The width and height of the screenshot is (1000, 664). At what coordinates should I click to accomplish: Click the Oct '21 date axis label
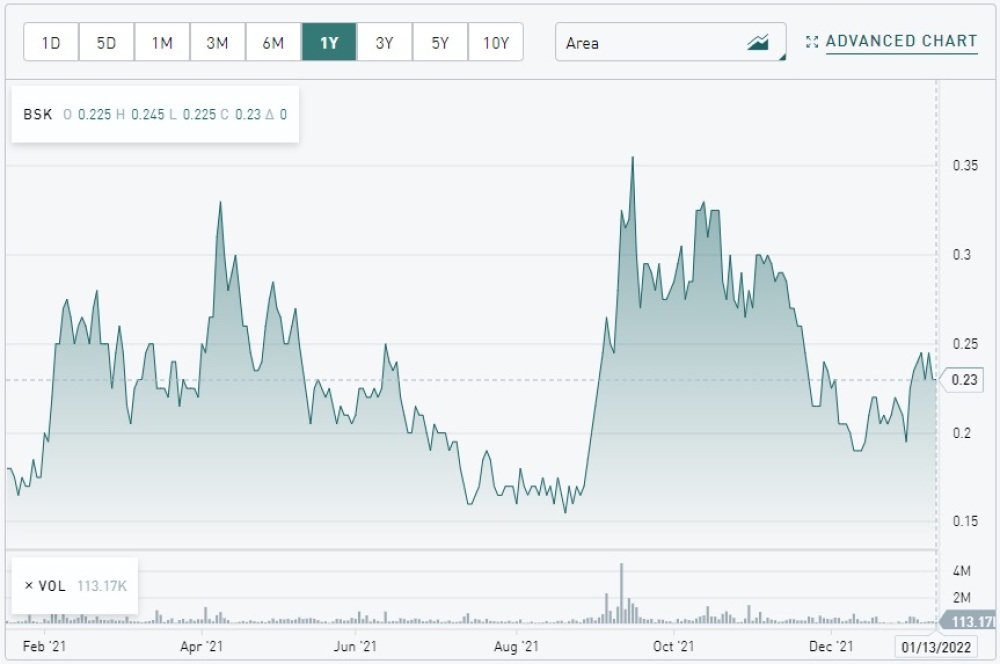click(x=673, y=646)
